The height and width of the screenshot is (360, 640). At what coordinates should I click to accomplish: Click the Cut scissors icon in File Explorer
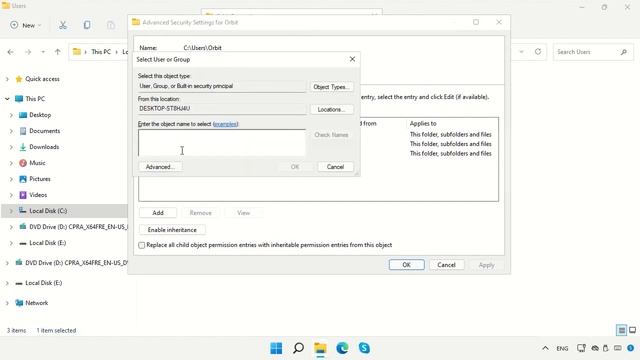pos(62,25)
